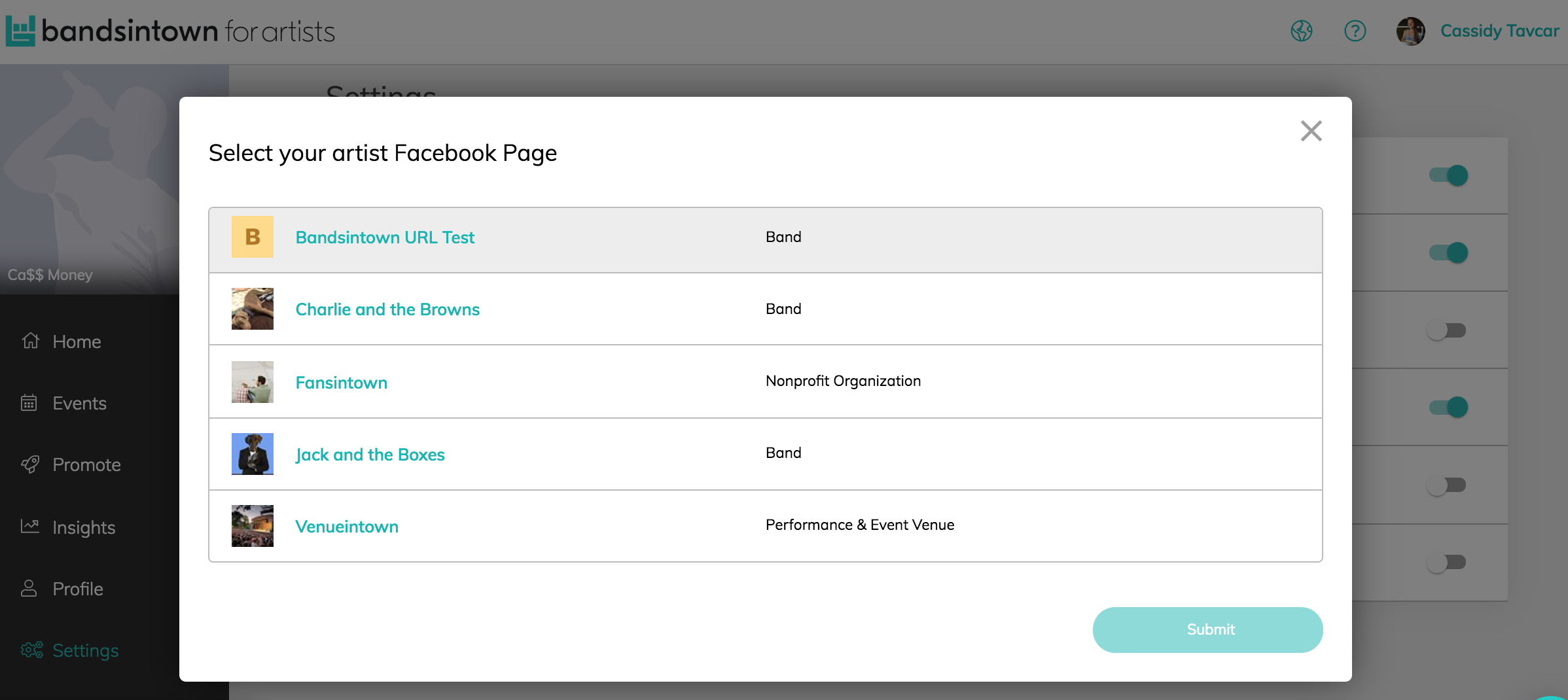Screen dimensions: 1568x700
Task: Open the Profile sidebar item
Action: tap(78, 589)
